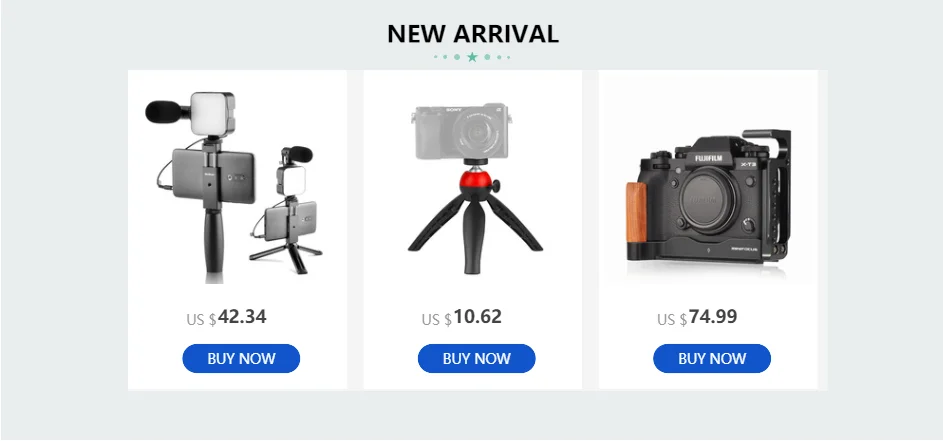Screen dimensions: 943x441
Task: Click the black tripod legs of the mini tripod
Action: pyautogui.click(x=475, y=232)
